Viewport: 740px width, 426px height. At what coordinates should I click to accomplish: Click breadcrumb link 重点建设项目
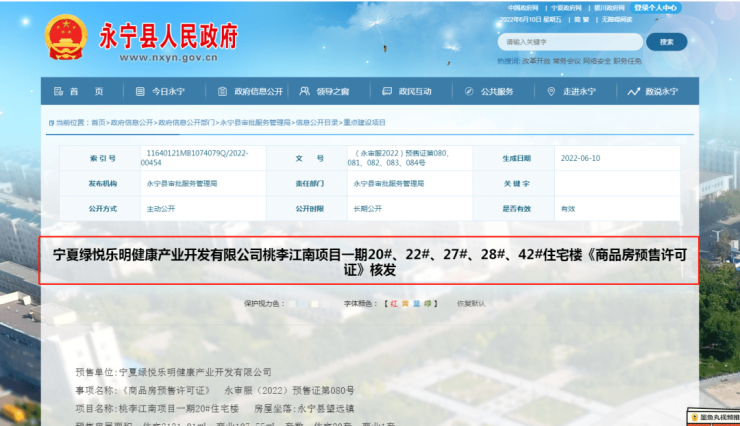coord(364,123)
